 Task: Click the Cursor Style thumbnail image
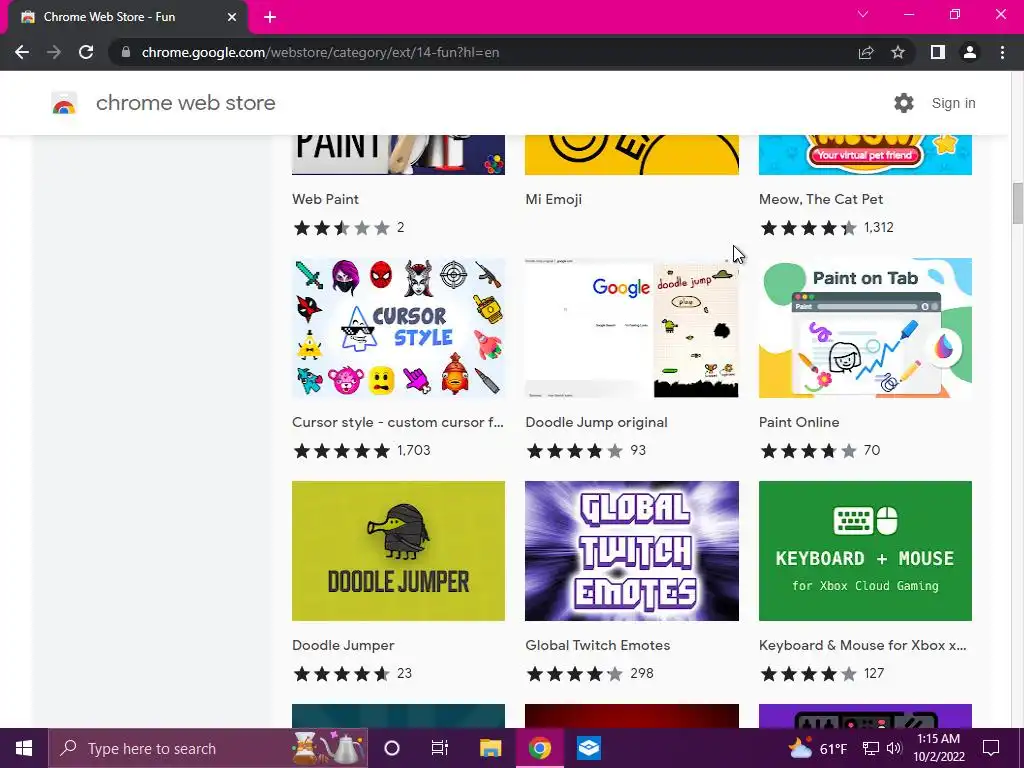click(x=398, y=328)
